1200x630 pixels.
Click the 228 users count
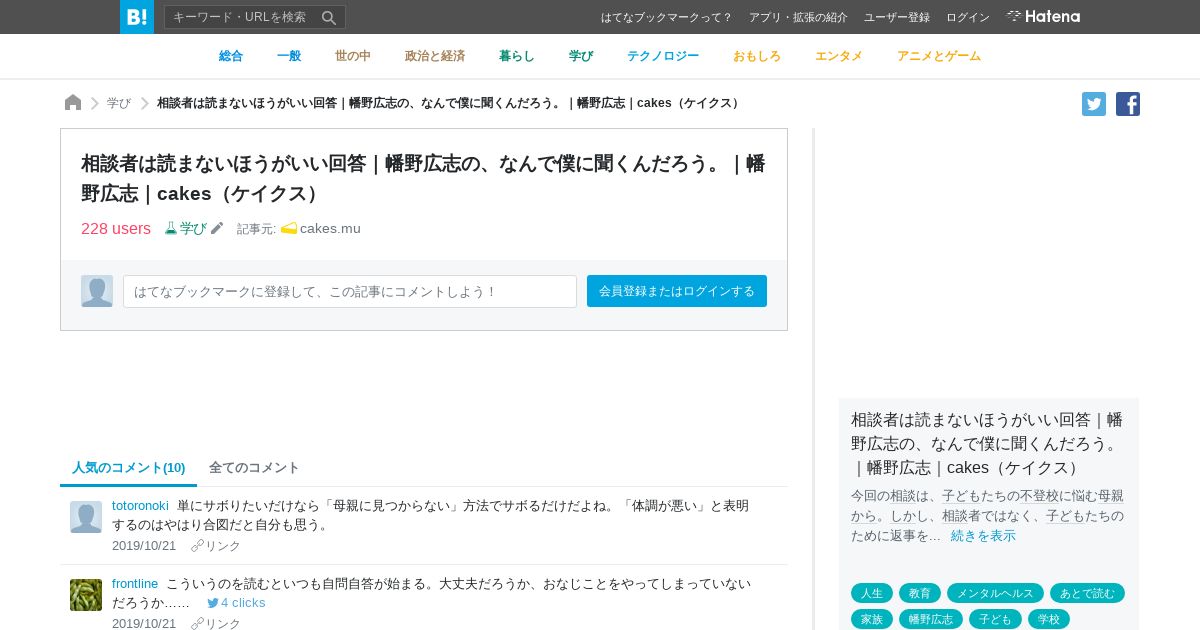coord(116,228)
